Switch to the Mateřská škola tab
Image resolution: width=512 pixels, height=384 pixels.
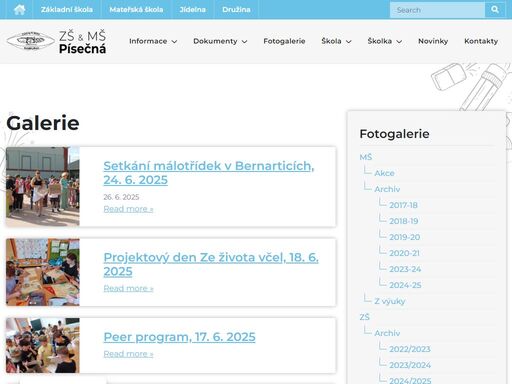(136, 10)
